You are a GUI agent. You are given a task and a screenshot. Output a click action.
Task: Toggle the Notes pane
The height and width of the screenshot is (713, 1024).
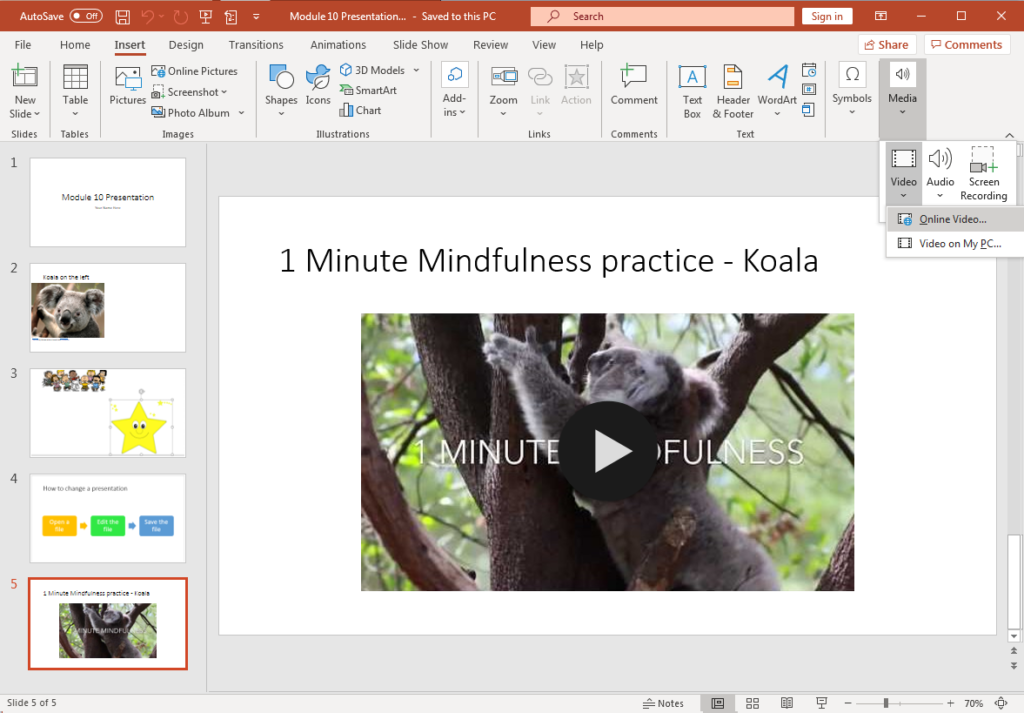click(x=662, y=702)
